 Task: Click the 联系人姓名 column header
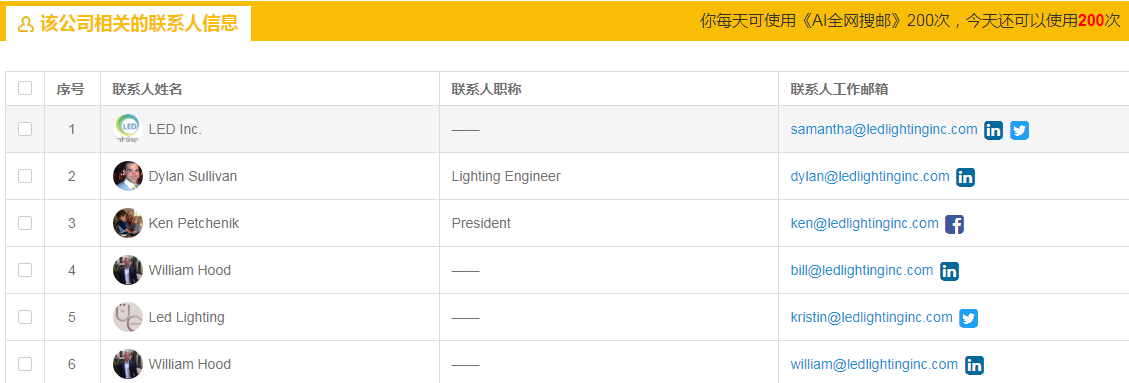pyautogui.click(x=147, y=89)
